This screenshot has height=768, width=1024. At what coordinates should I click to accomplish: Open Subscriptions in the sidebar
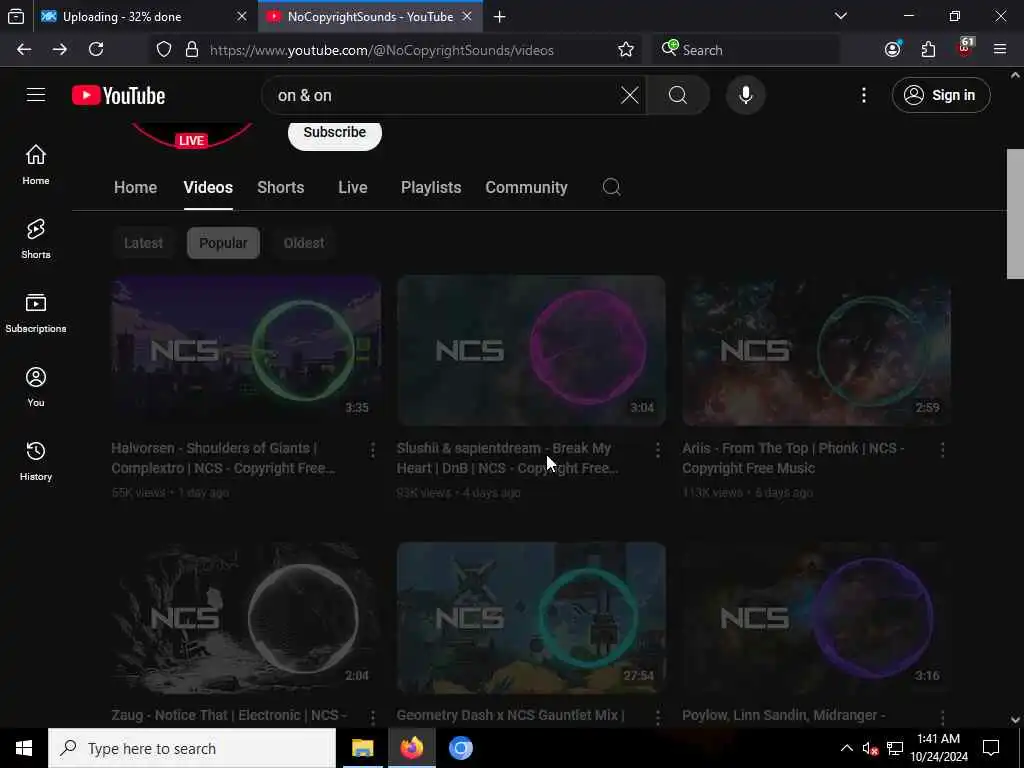pos(36,313)
